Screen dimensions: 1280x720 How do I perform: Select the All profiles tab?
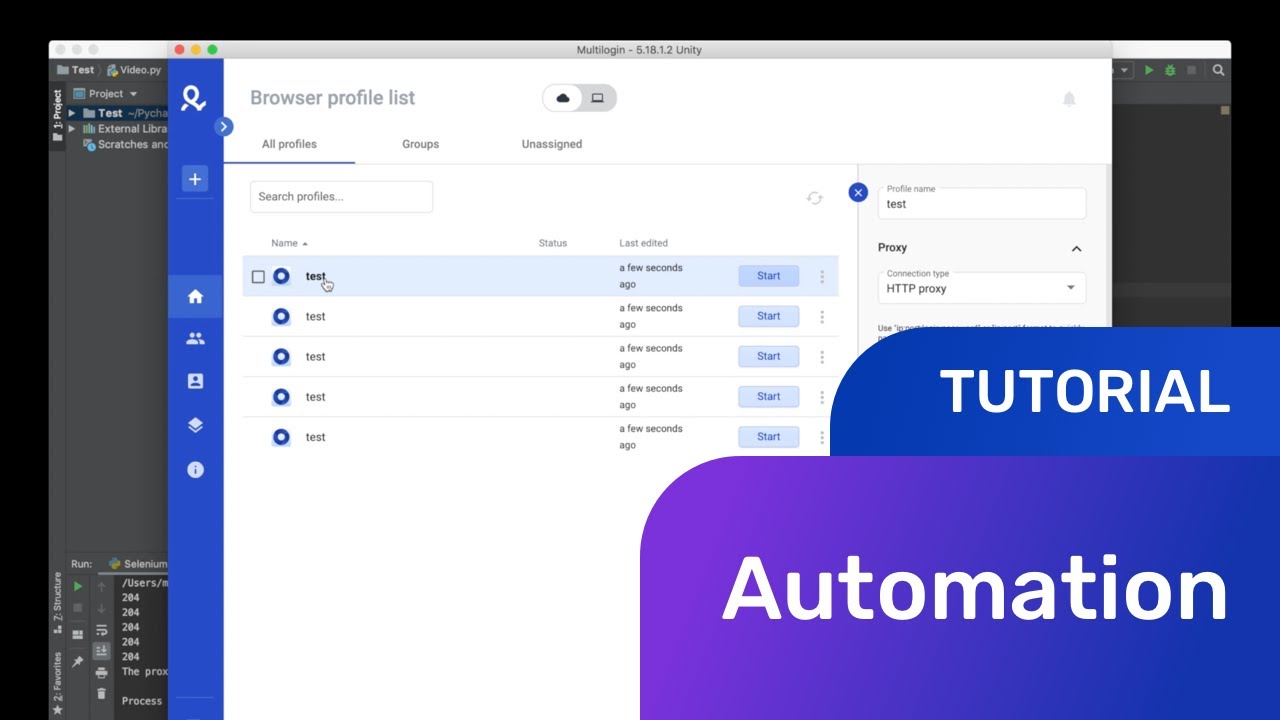[289, 144]
